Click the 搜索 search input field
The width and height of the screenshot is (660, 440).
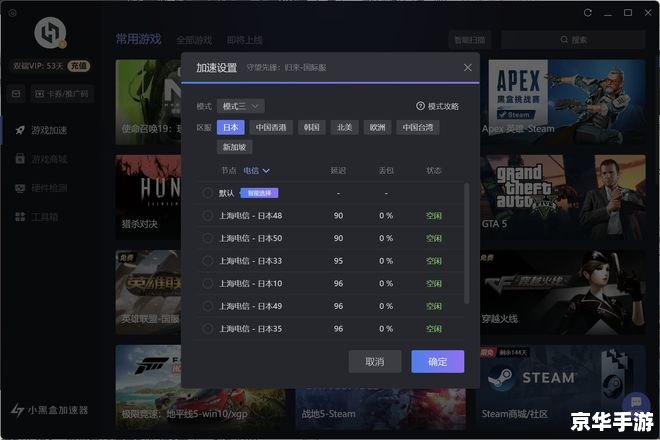[x=573, y=40]
